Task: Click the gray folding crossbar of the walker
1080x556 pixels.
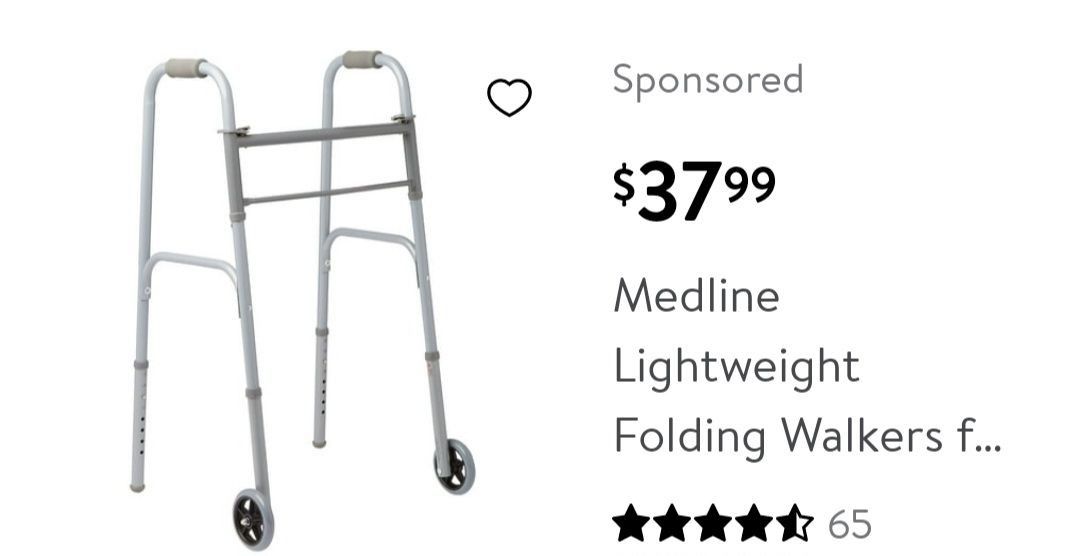Action: pos(322,133)
